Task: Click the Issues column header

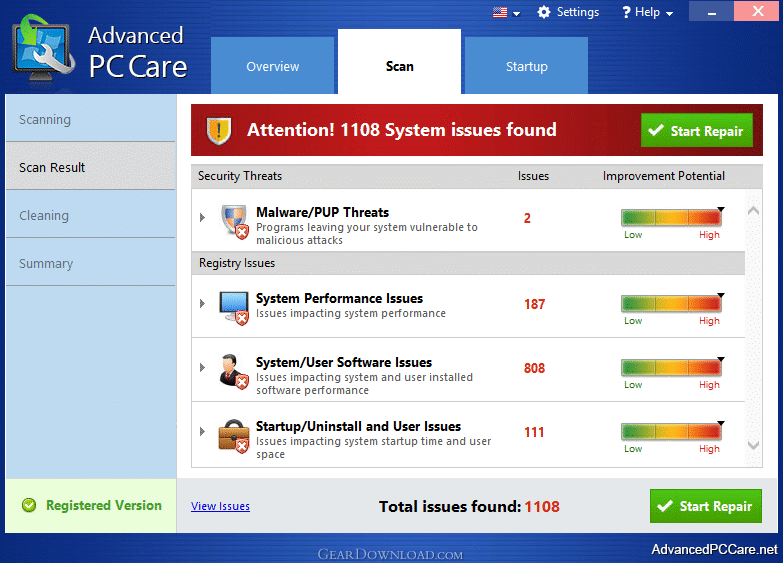Action: point(533,176)
